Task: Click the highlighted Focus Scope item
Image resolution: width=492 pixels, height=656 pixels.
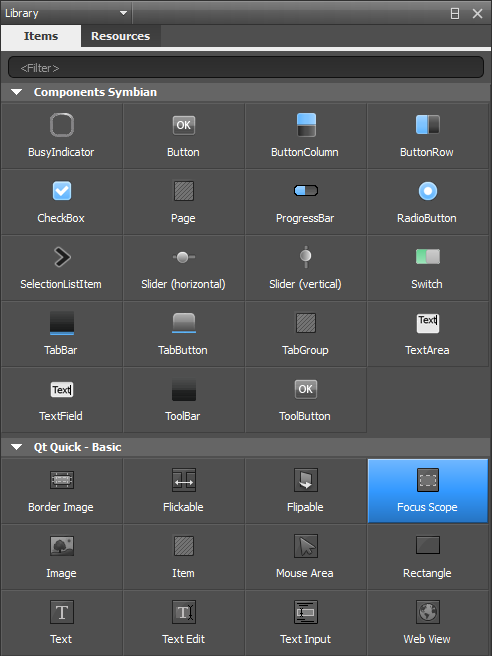Action: (428, 491)
